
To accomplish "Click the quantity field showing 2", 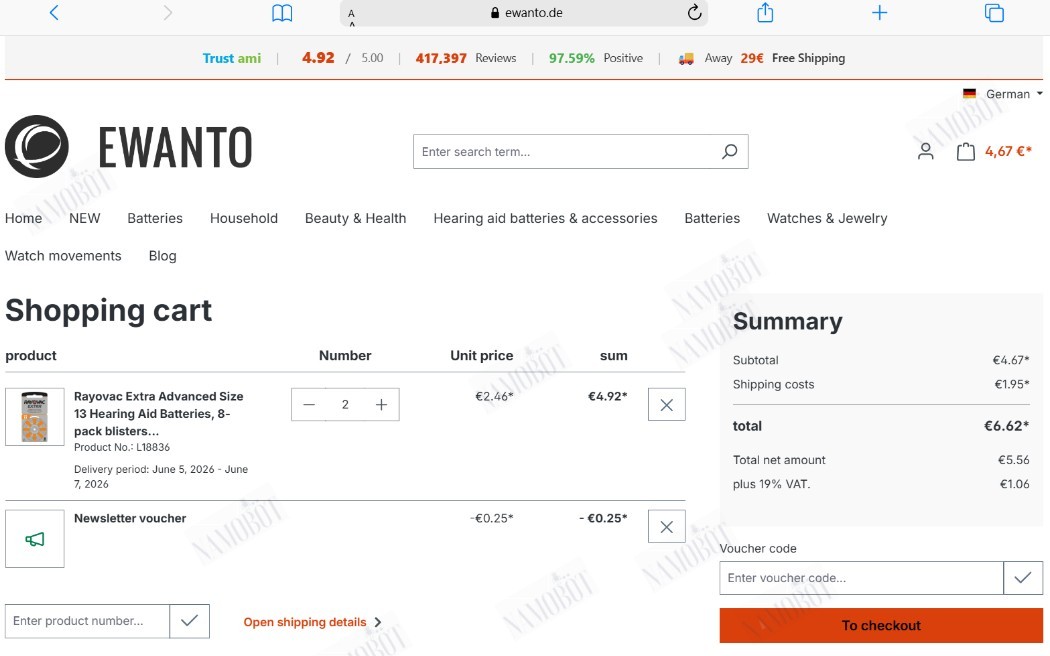I will 345,404.
